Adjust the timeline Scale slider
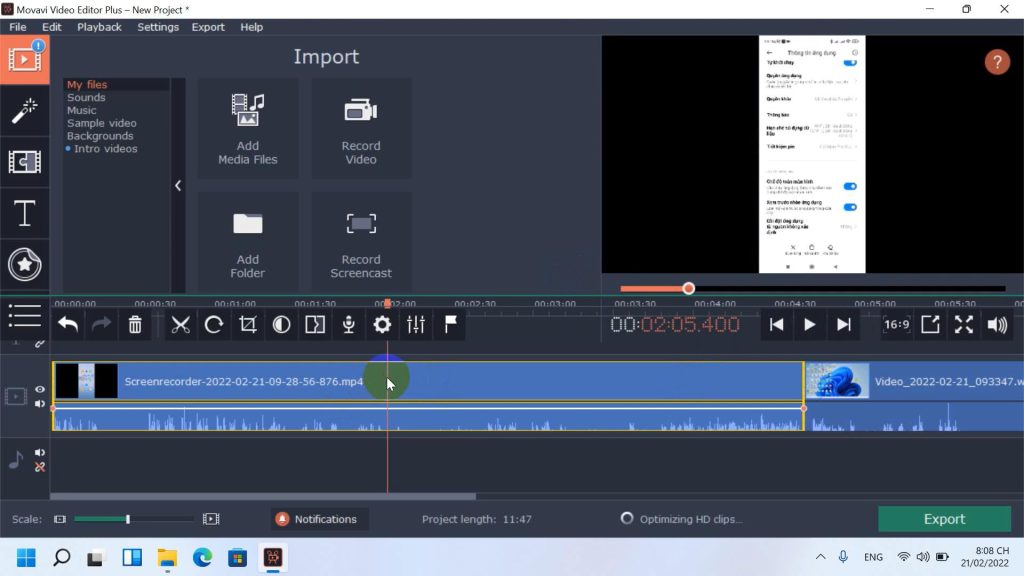 point(127,519)
